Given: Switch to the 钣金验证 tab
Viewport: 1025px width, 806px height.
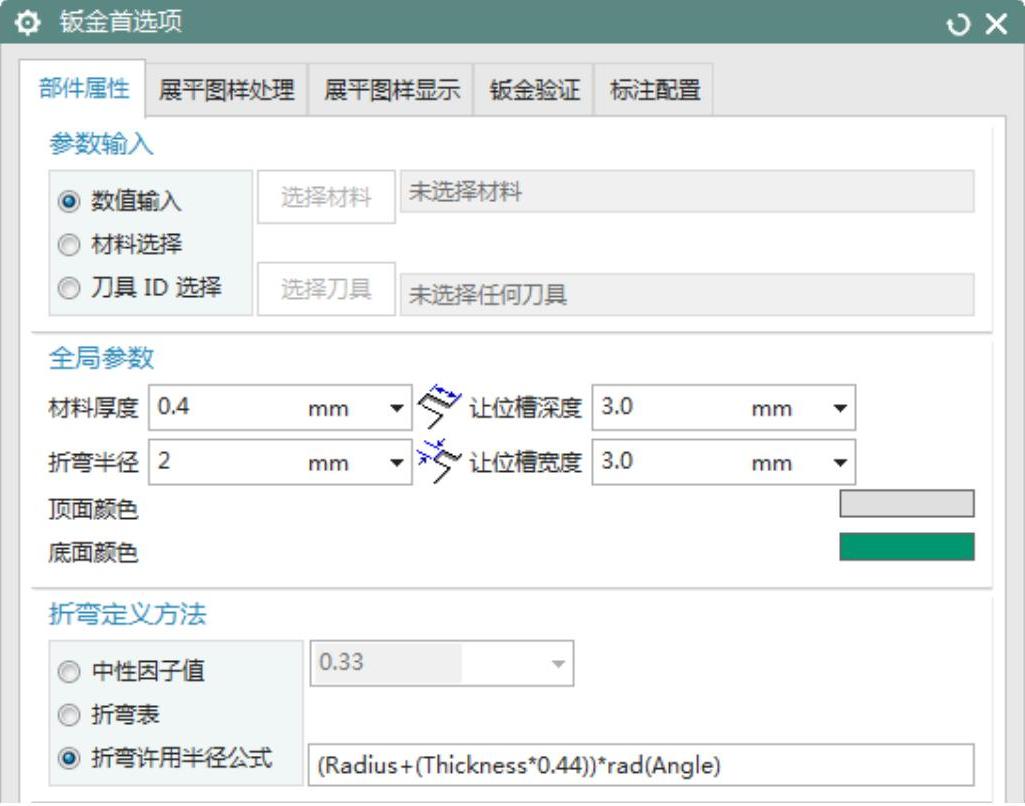Looking at the screenshot, I should [x=534, y=90].
